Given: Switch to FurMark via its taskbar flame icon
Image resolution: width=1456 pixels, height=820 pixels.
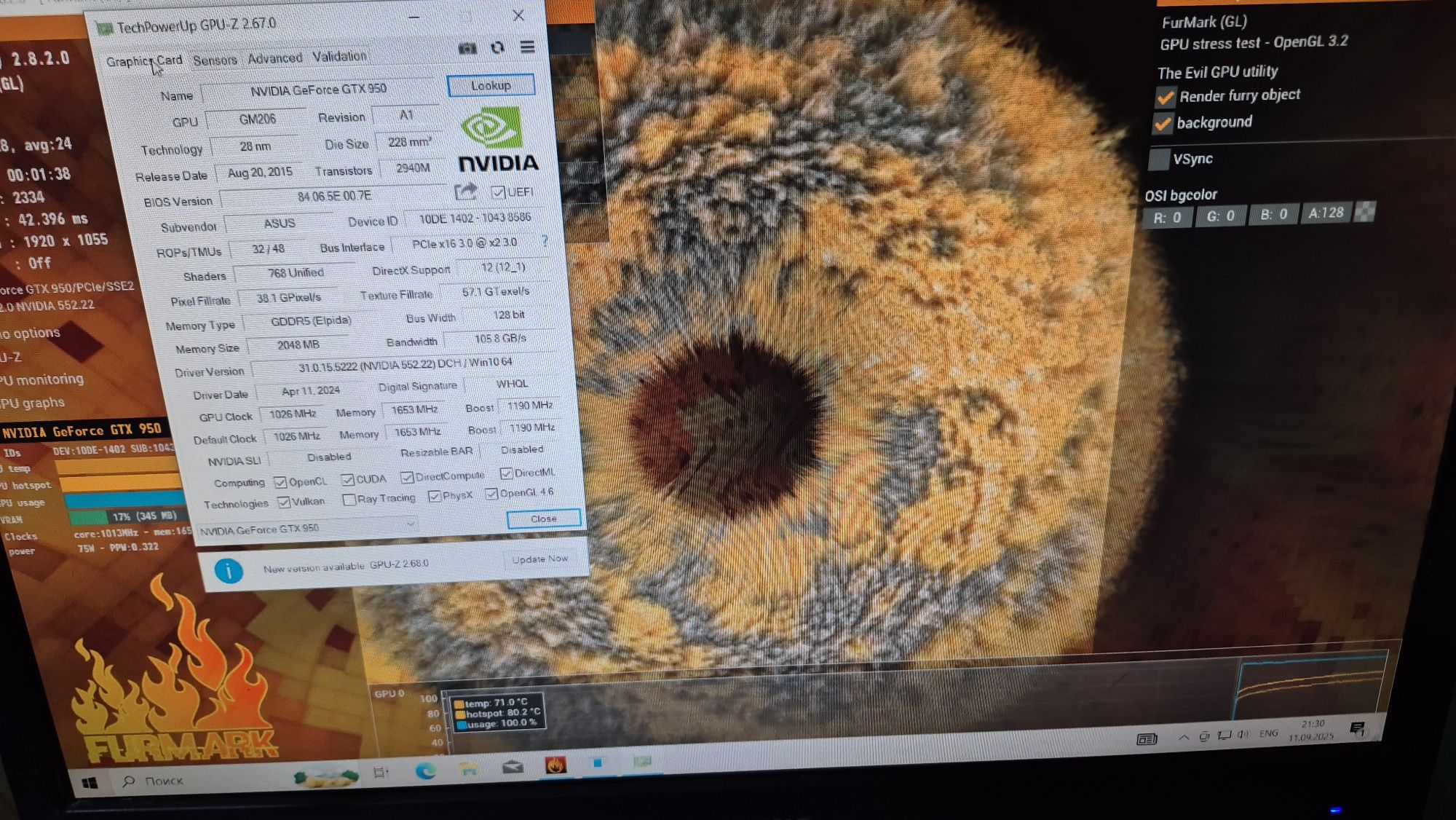Looking at the screenshot, I should pos(555,765).
